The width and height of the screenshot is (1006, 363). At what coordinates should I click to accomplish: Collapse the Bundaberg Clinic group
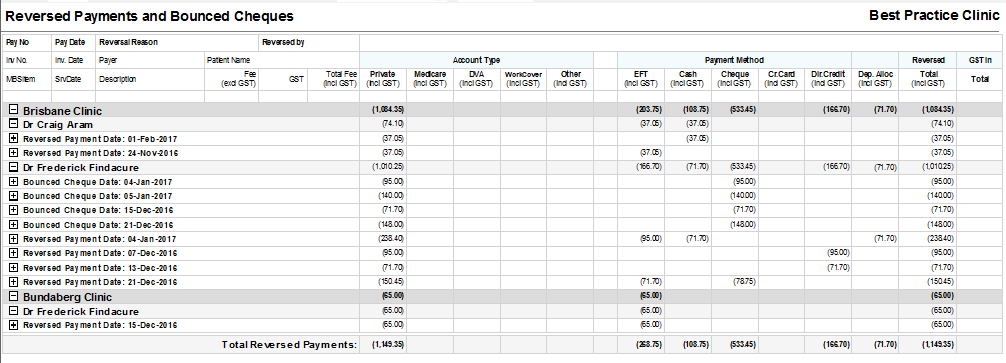[13, 297]
